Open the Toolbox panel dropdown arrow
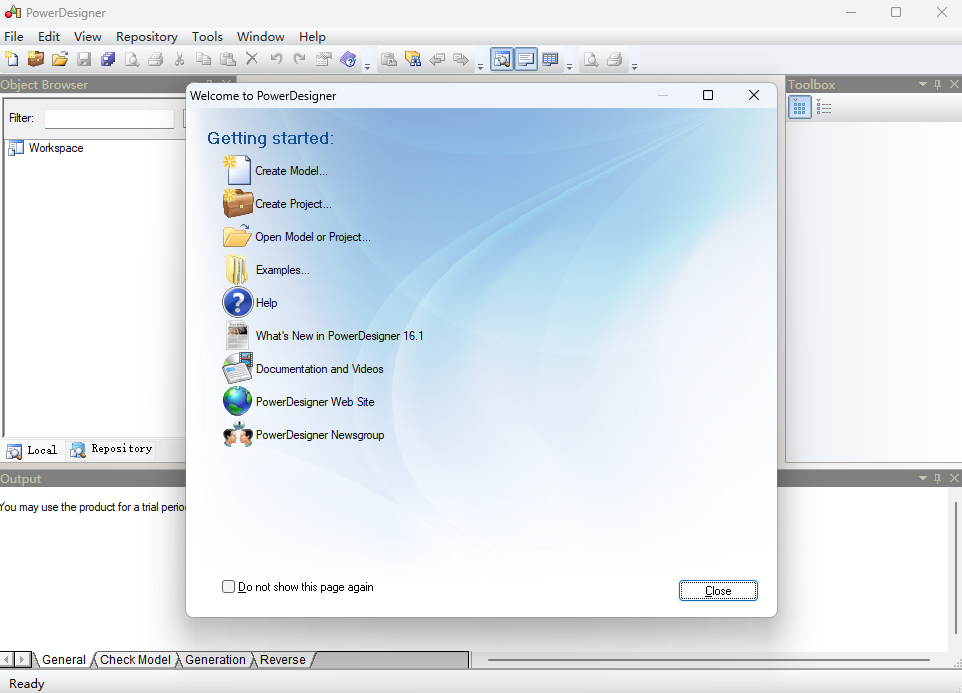The image size is (962, 693). [923, 85]
